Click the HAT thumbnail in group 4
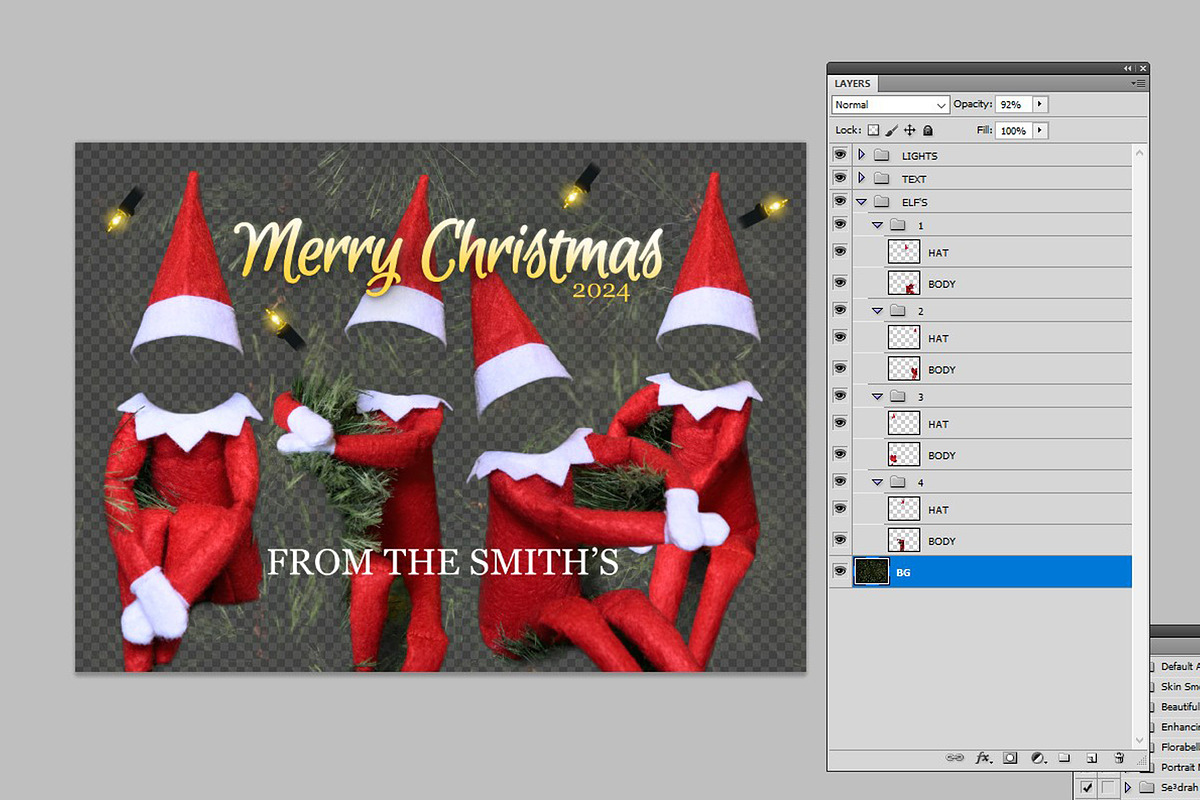This screenshot has height=800, width=1200. pyautogui.click(x=904, y=510)
